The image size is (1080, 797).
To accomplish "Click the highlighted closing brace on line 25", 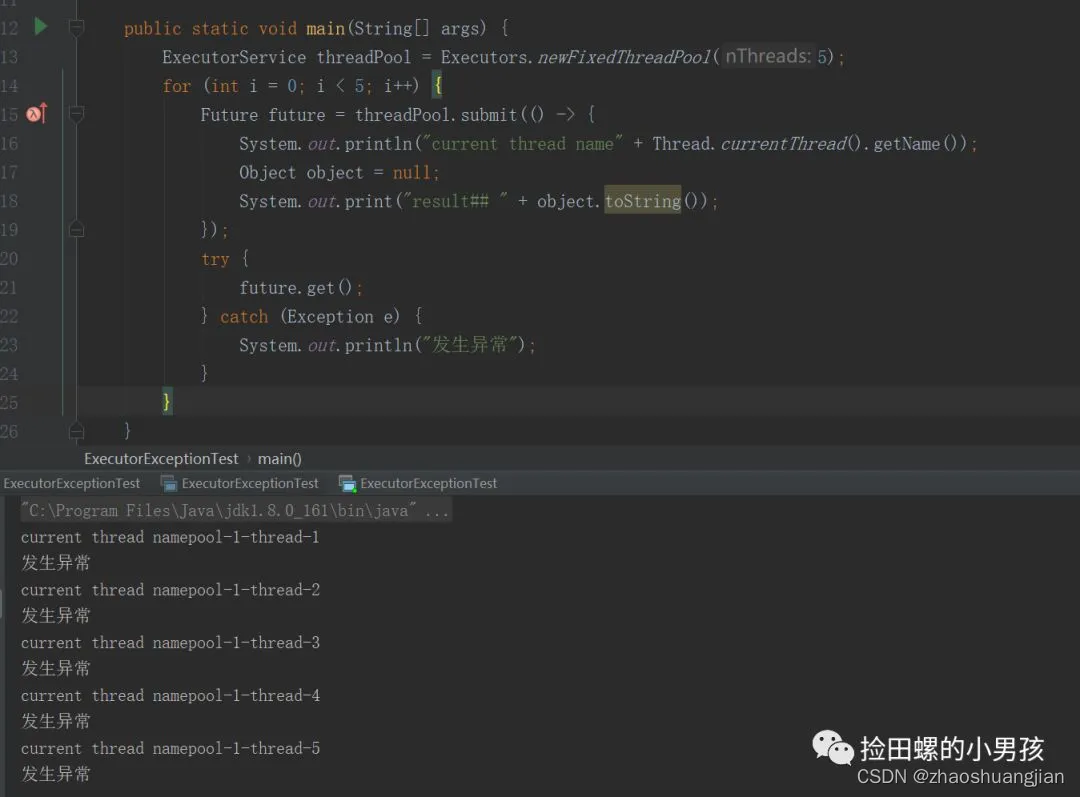I will (166, 401).
